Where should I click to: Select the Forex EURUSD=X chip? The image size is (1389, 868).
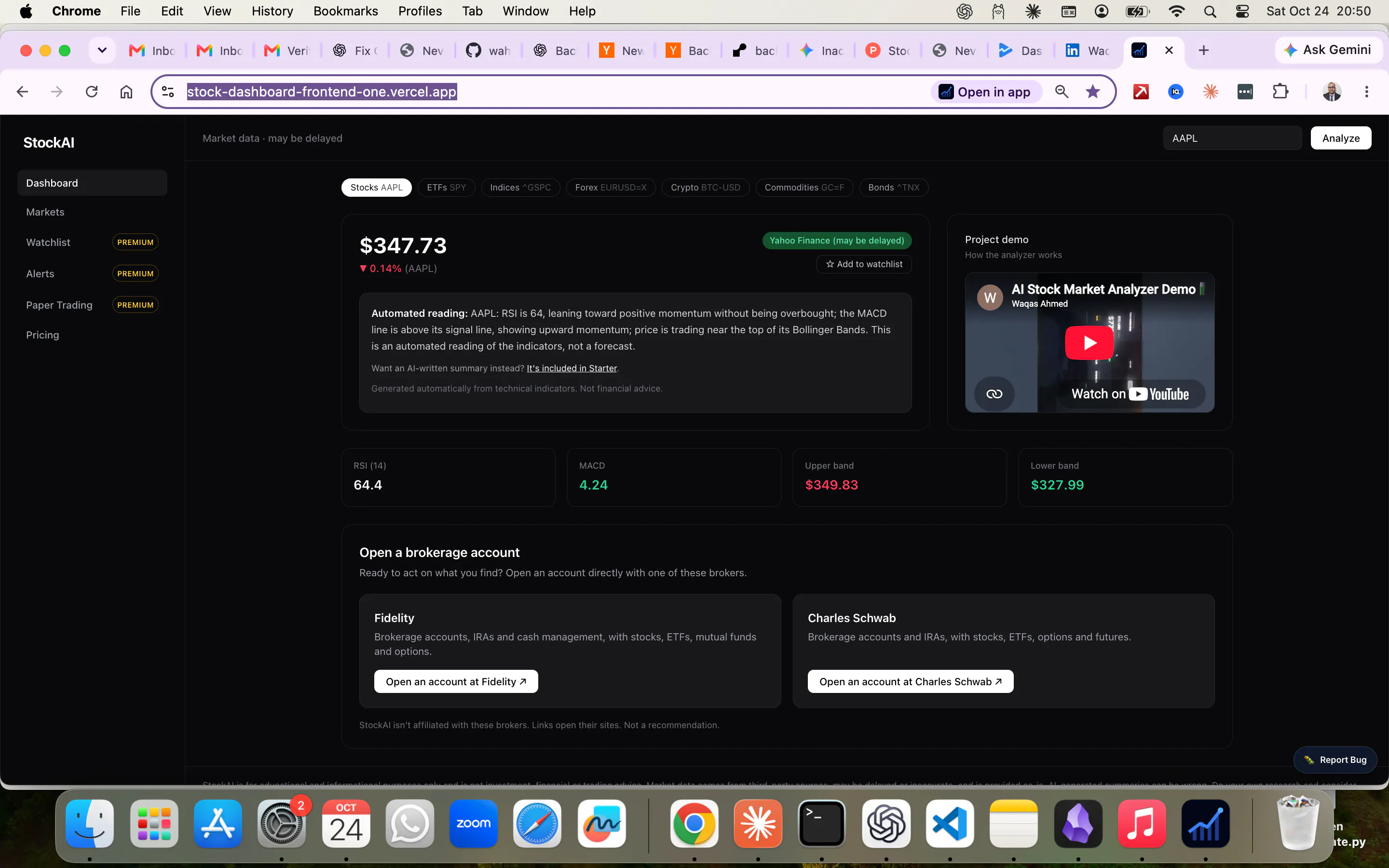pos(611,187)
